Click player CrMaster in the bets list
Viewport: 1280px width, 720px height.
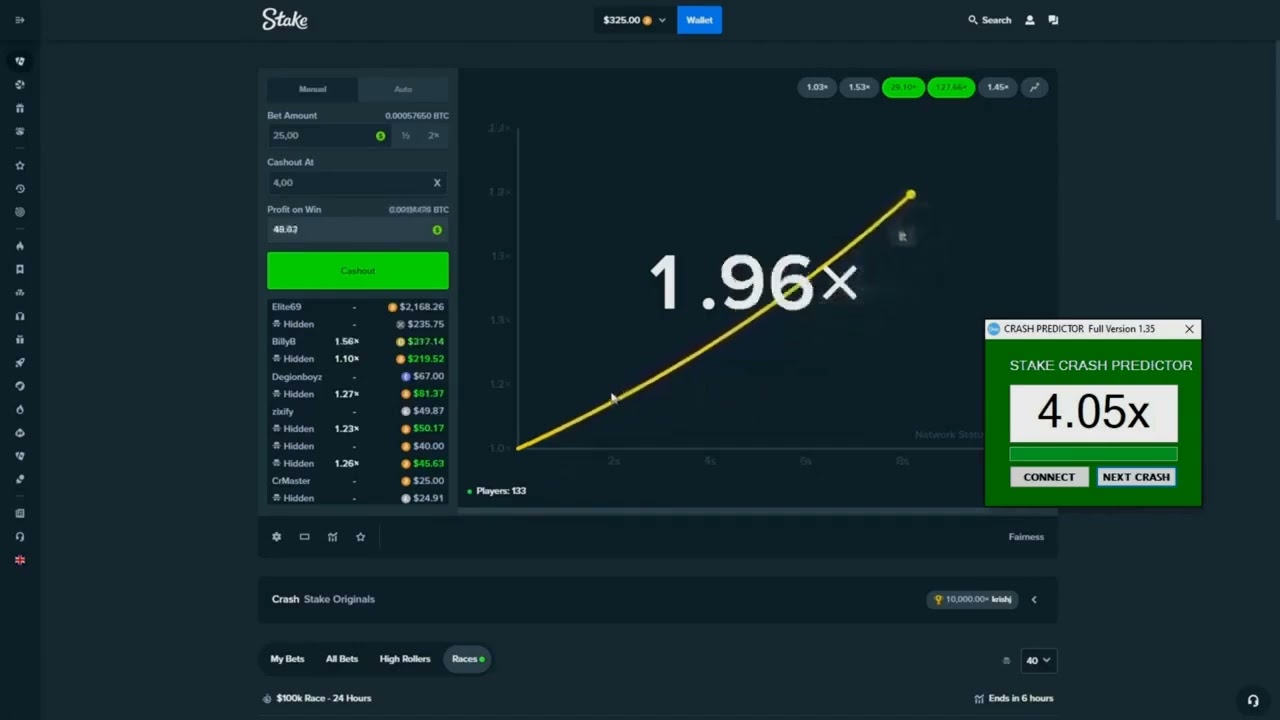coord(291,481)
